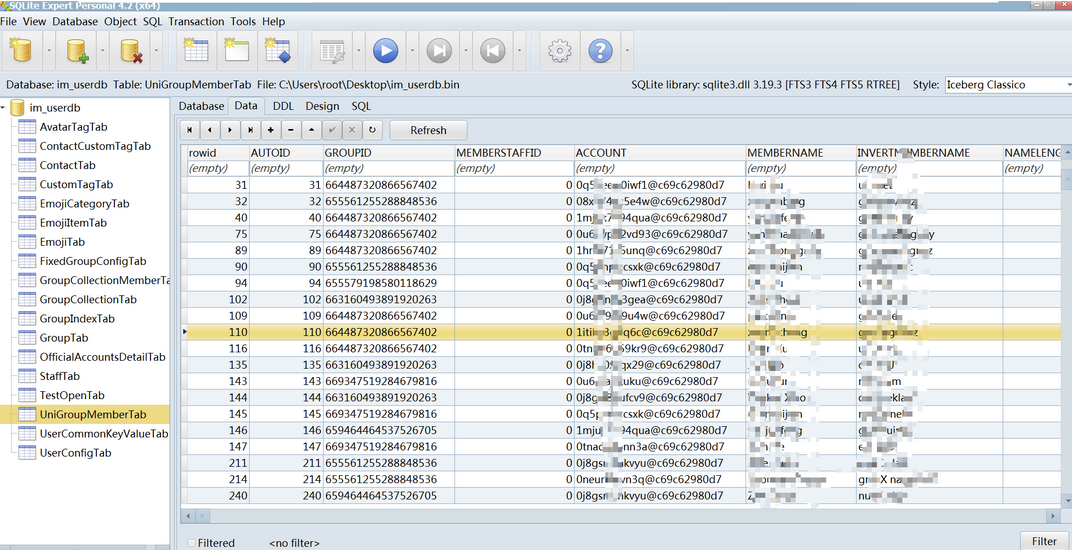1072x550 pixels.
Task: Switch to the Design tab
Action: (x=322, y=106)
